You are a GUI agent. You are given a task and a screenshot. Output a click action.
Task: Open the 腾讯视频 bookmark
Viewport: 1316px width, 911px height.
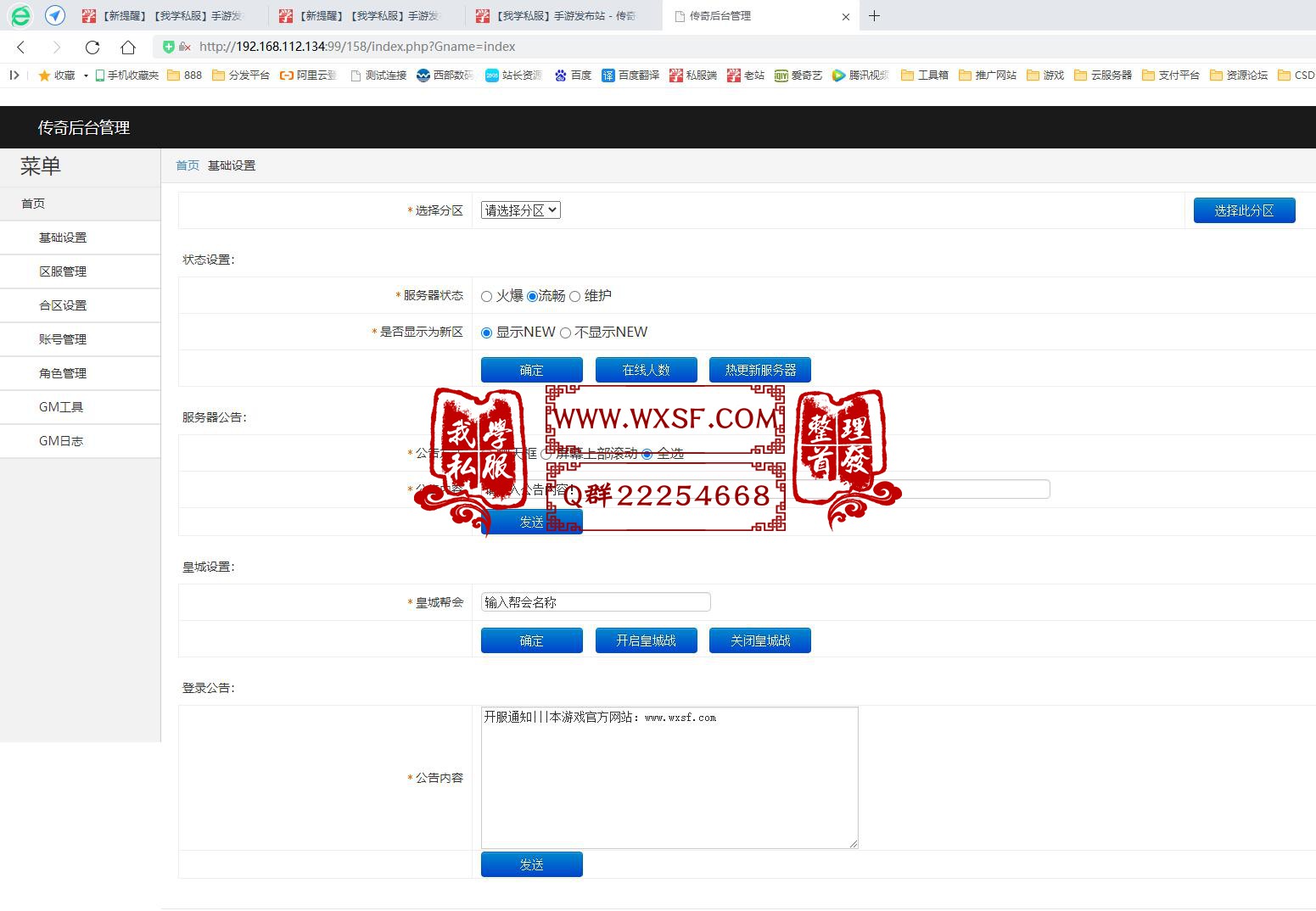860,75
